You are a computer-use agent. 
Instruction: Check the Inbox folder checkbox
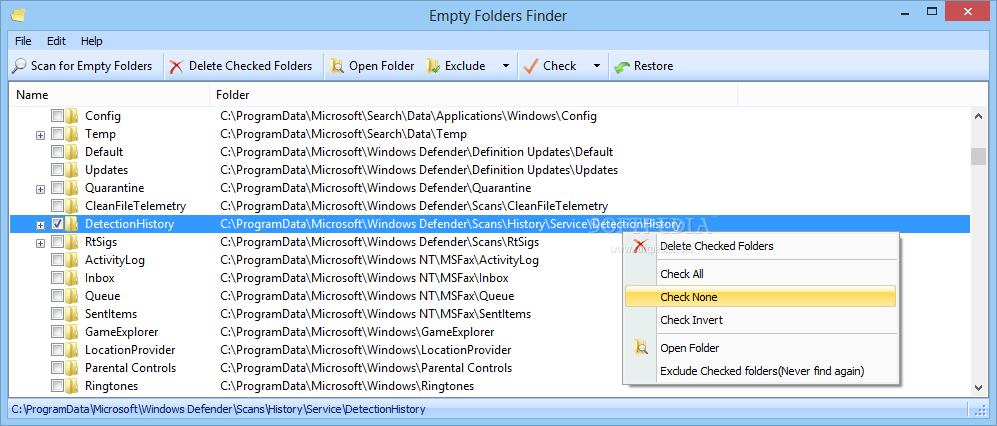[x=57, y=278]
